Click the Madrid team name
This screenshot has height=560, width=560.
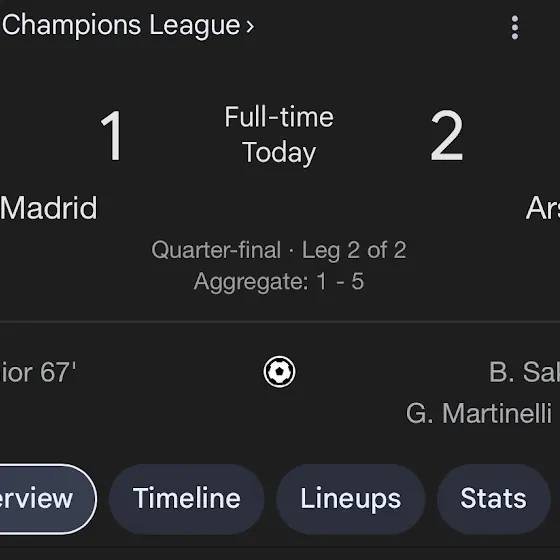49,208
